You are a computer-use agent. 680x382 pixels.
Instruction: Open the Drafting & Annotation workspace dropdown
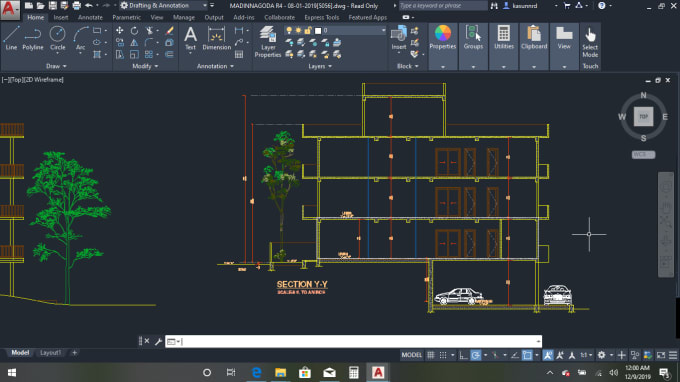tap(163, 6)
